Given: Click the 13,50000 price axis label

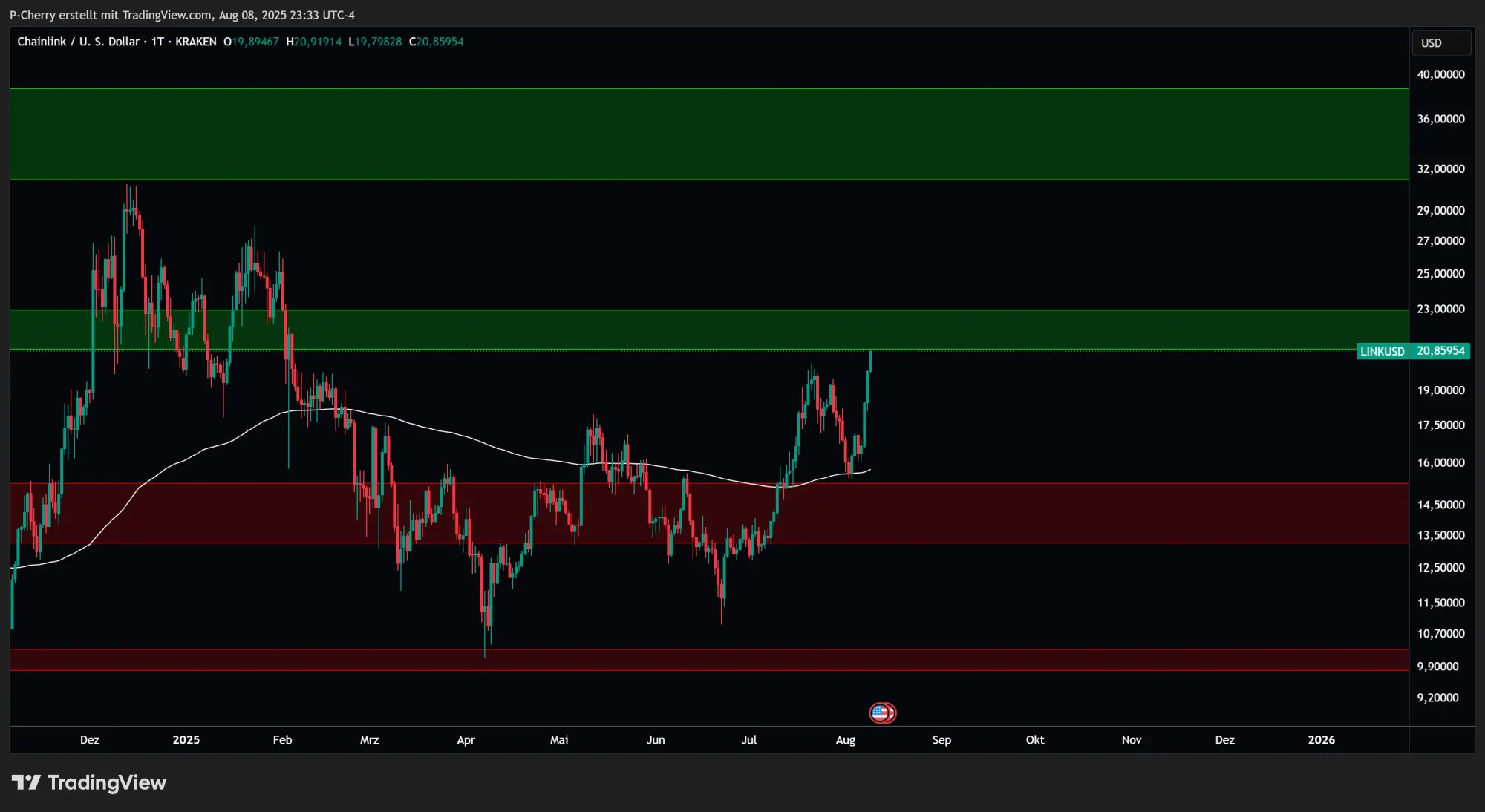Looking at the screenshot, I should (1440, 535).
